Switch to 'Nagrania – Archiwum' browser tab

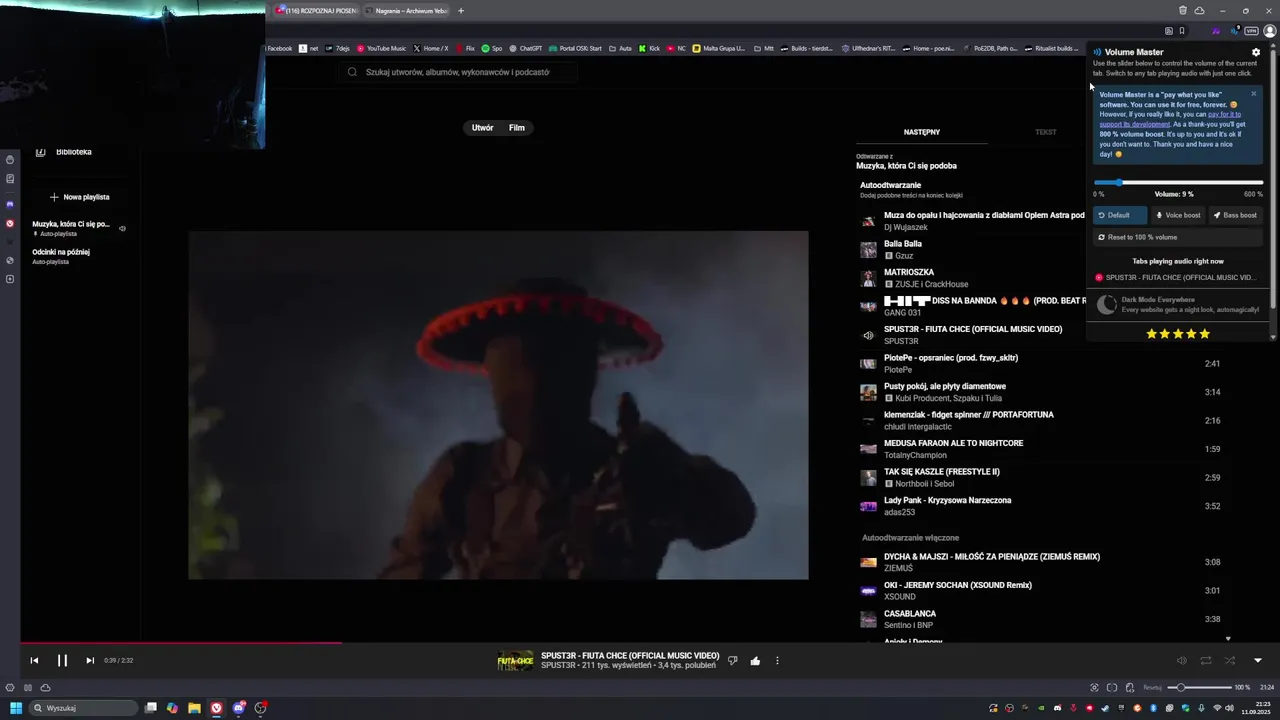point(406,11)
